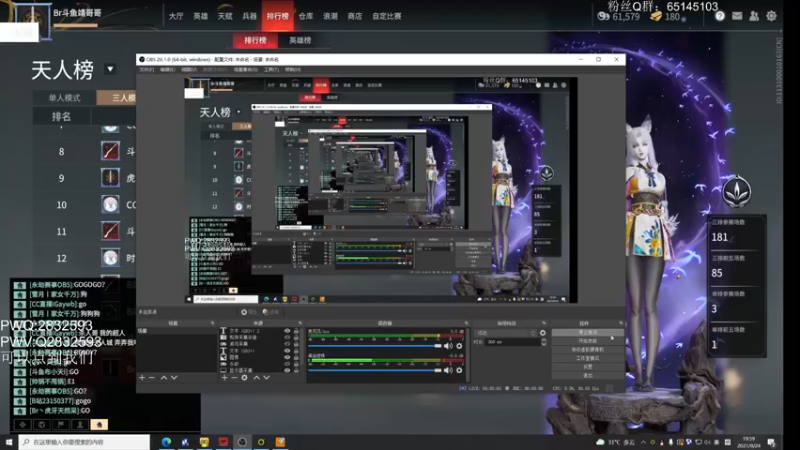The image size is (800, 450).
Task: Select the globe chat channel icon
Action: (42, 424)
